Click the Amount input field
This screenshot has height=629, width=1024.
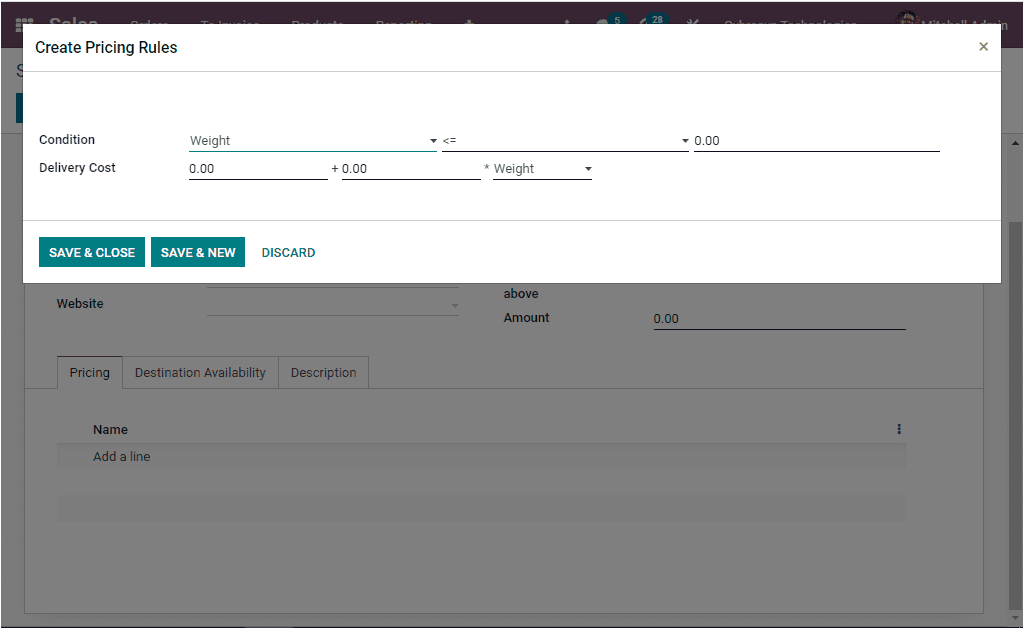pos(780,319)
